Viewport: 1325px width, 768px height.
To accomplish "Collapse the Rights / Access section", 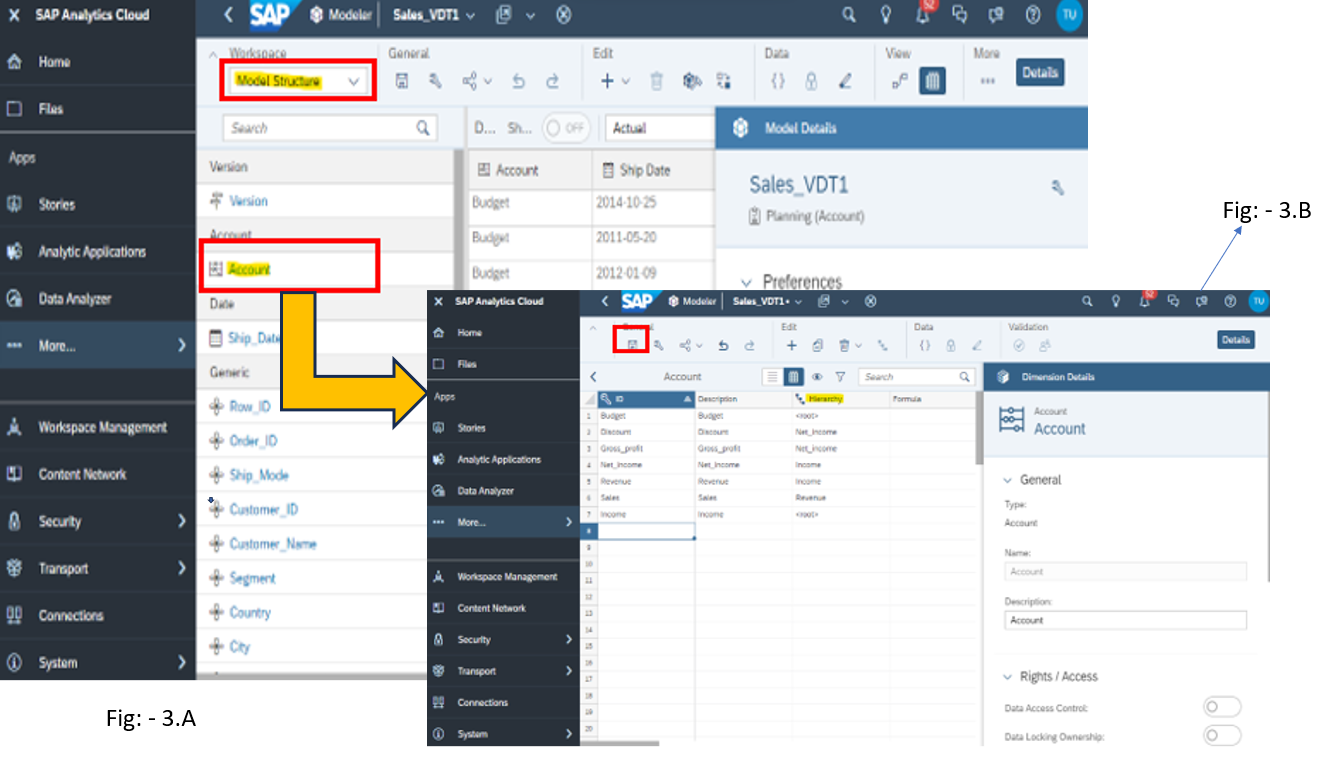I will (x=1008, y=677).
